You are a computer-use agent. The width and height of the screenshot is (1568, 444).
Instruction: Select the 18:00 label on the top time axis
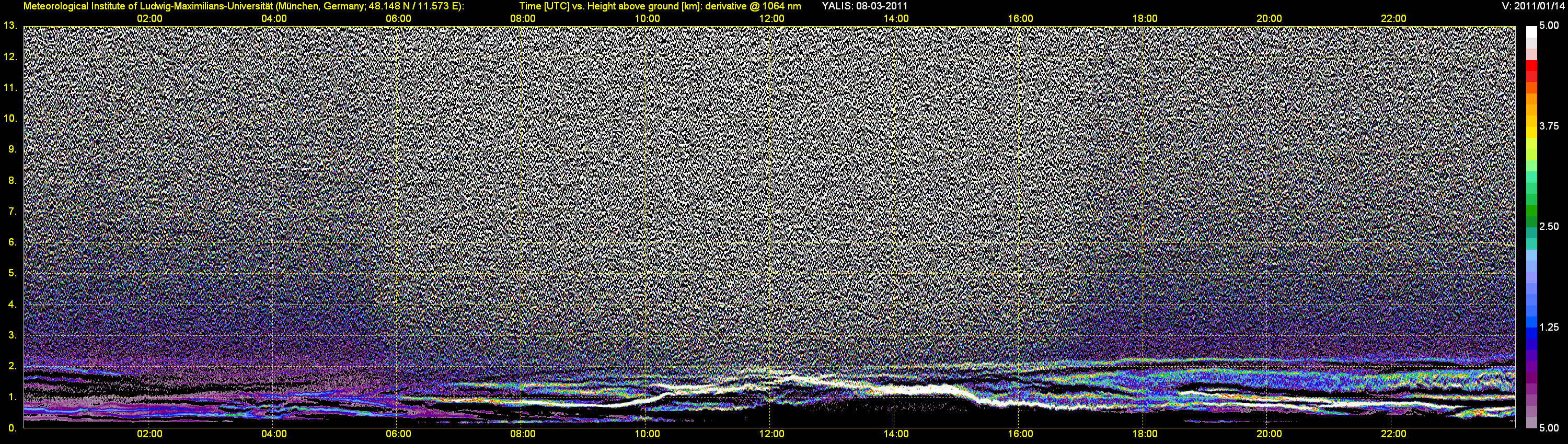(x=1144, y=19)
